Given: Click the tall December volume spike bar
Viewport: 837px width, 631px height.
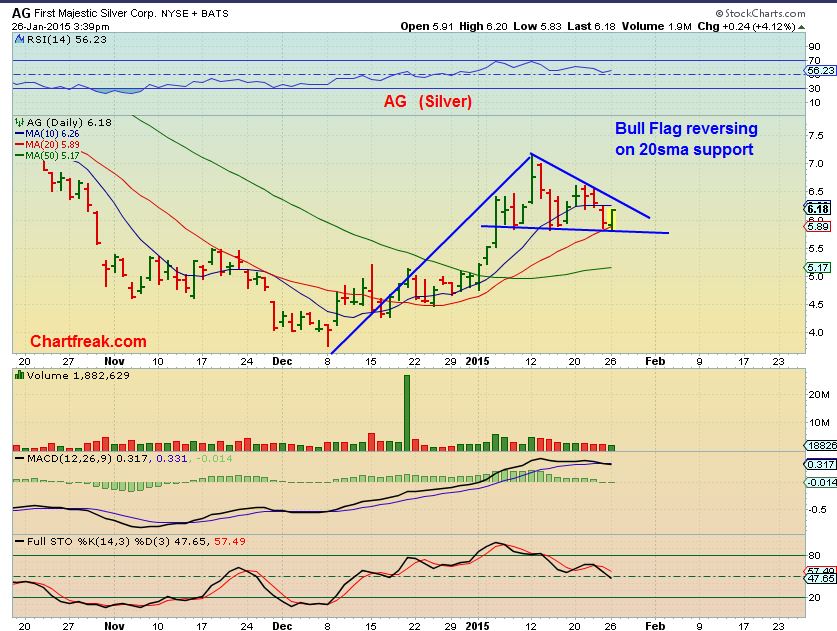Looking at the screenshot, I should click(407, 413).
